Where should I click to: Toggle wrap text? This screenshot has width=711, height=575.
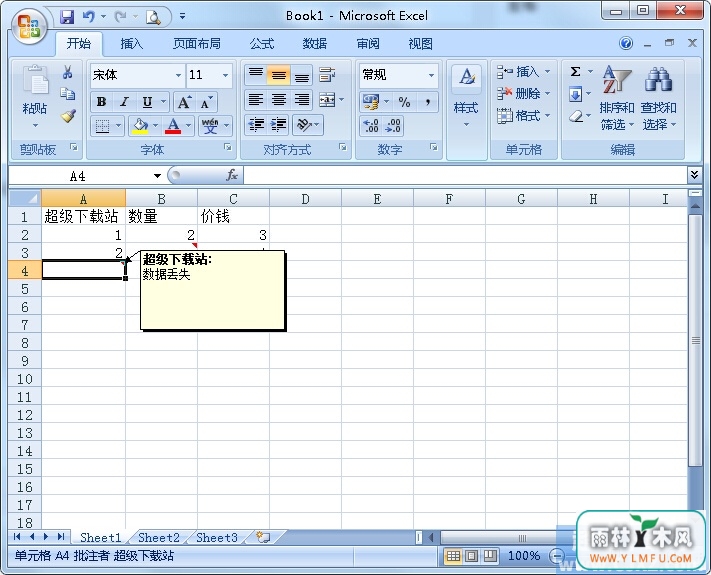pyautogui.click(x=327, y=75)
